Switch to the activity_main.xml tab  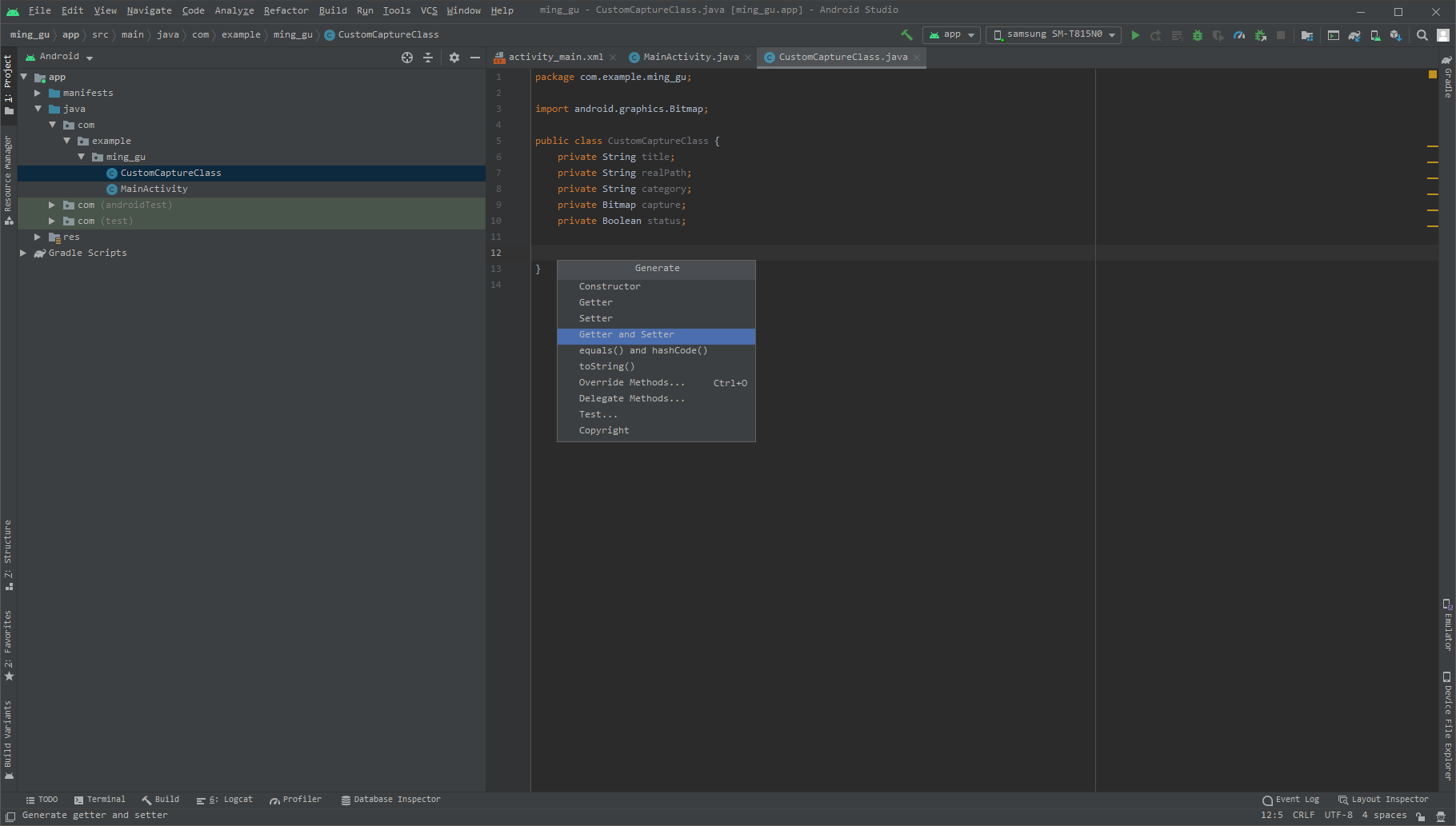pos(555,58)
